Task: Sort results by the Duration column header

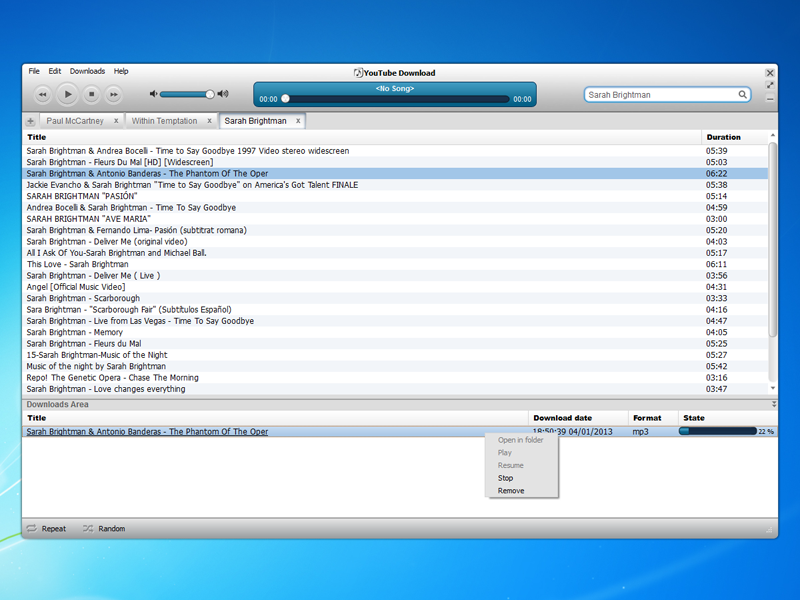Action: point(735,137)
